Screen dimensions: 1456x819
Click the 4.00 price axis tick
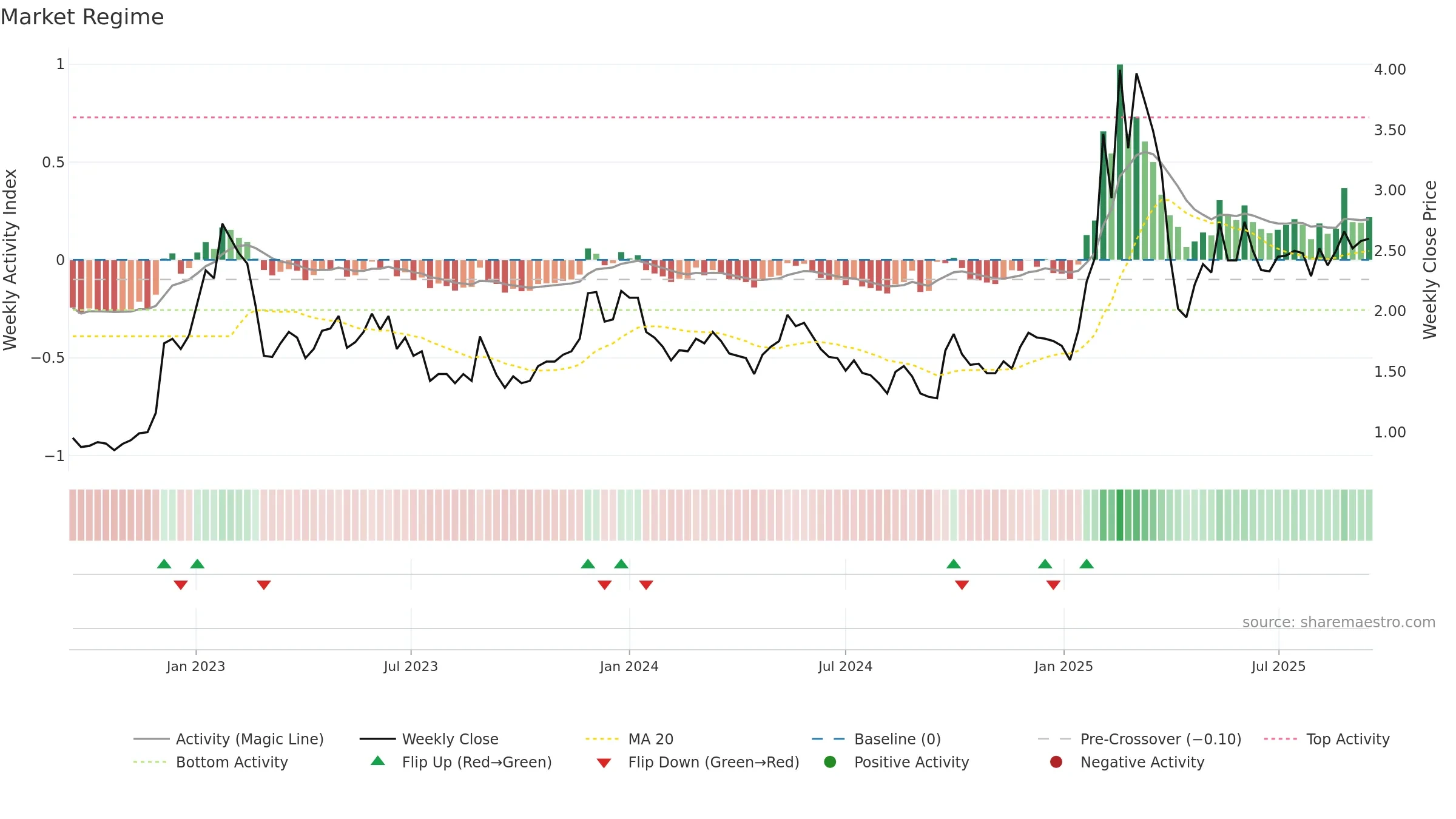pyautogui.click(x=1390, y=70)
